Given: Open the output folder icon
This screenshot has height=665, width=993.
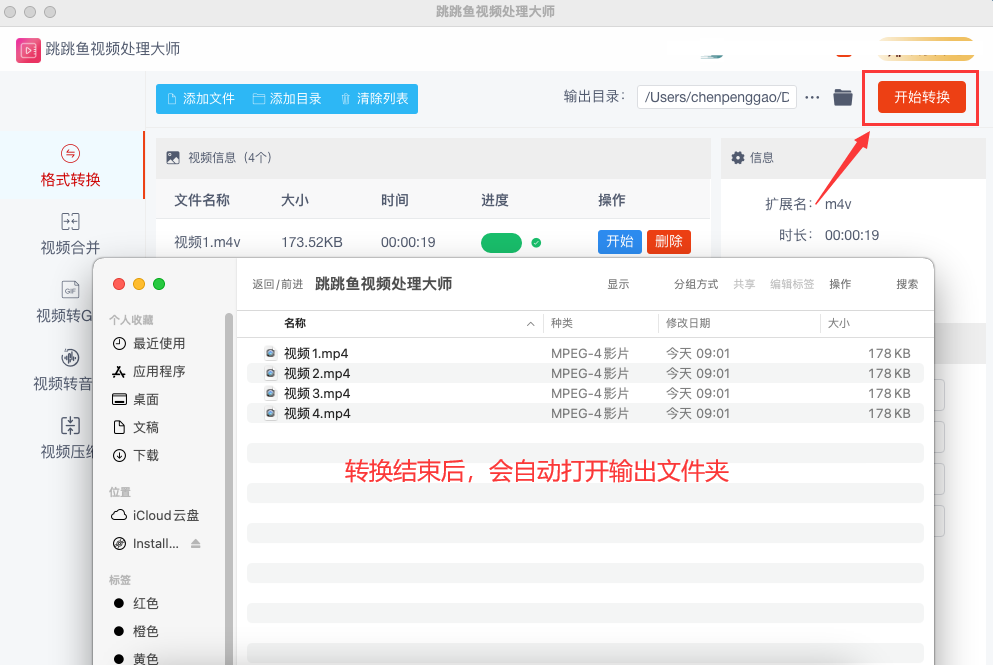Looking at the screenshot, I should point(842,98).
